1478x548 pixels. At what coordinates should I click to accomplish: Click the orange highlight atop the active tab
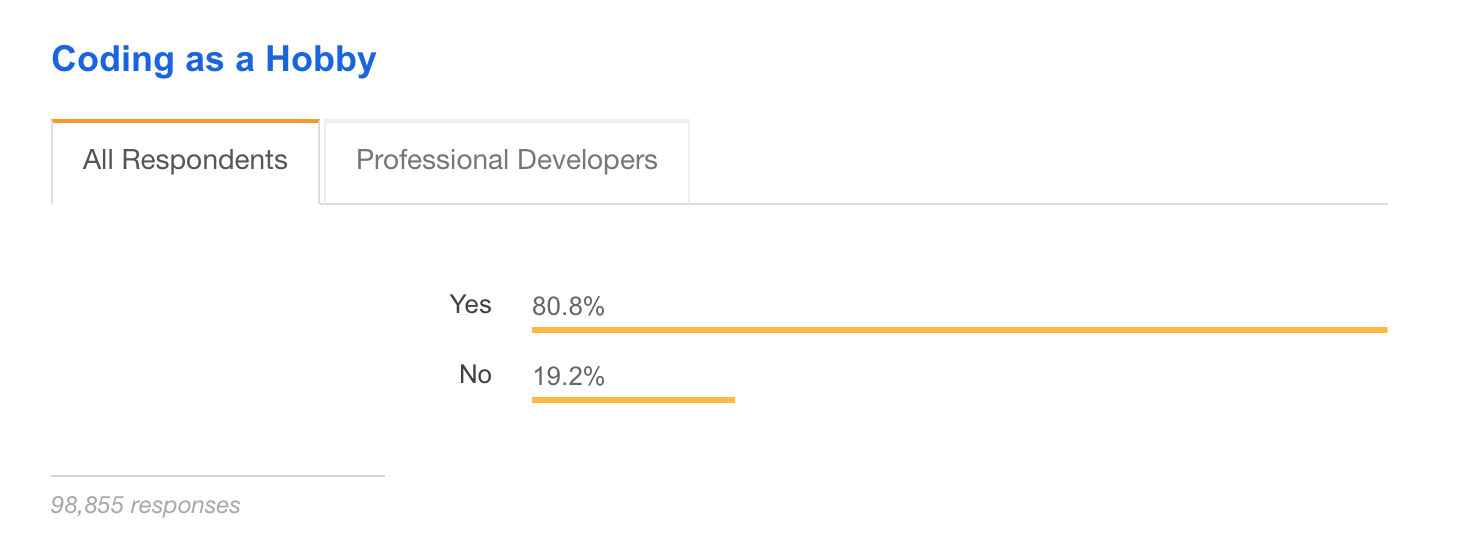click(185, 121)
